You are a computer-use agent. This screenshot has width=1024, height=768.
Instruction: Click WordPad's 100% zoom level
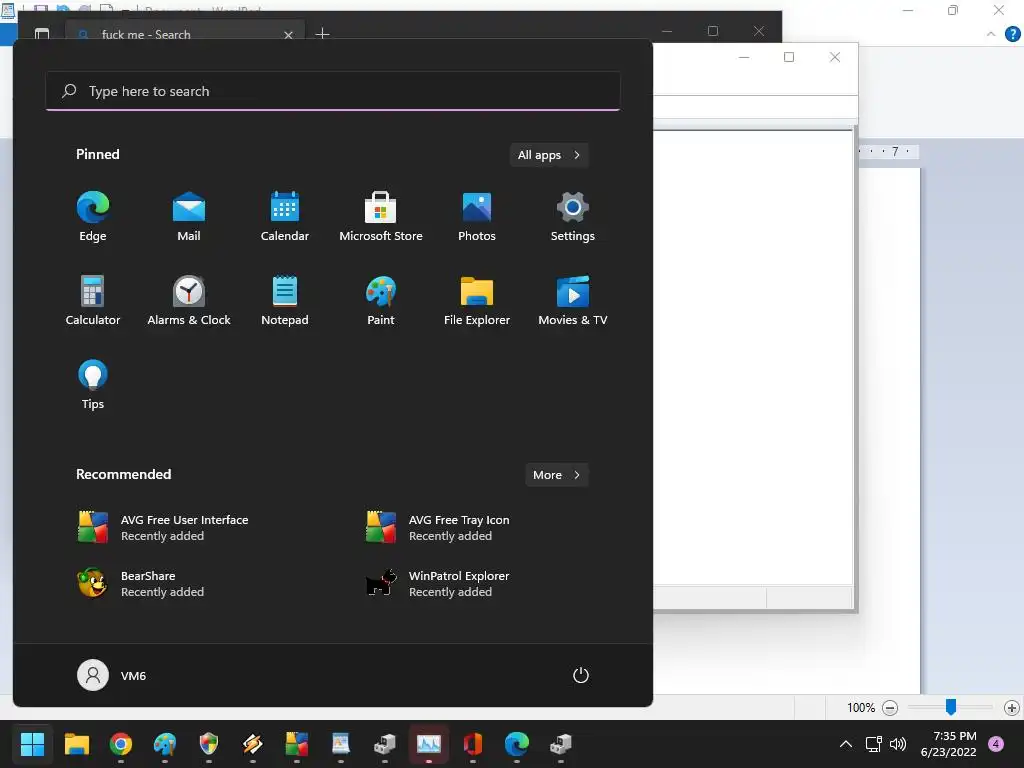[861, 708]
